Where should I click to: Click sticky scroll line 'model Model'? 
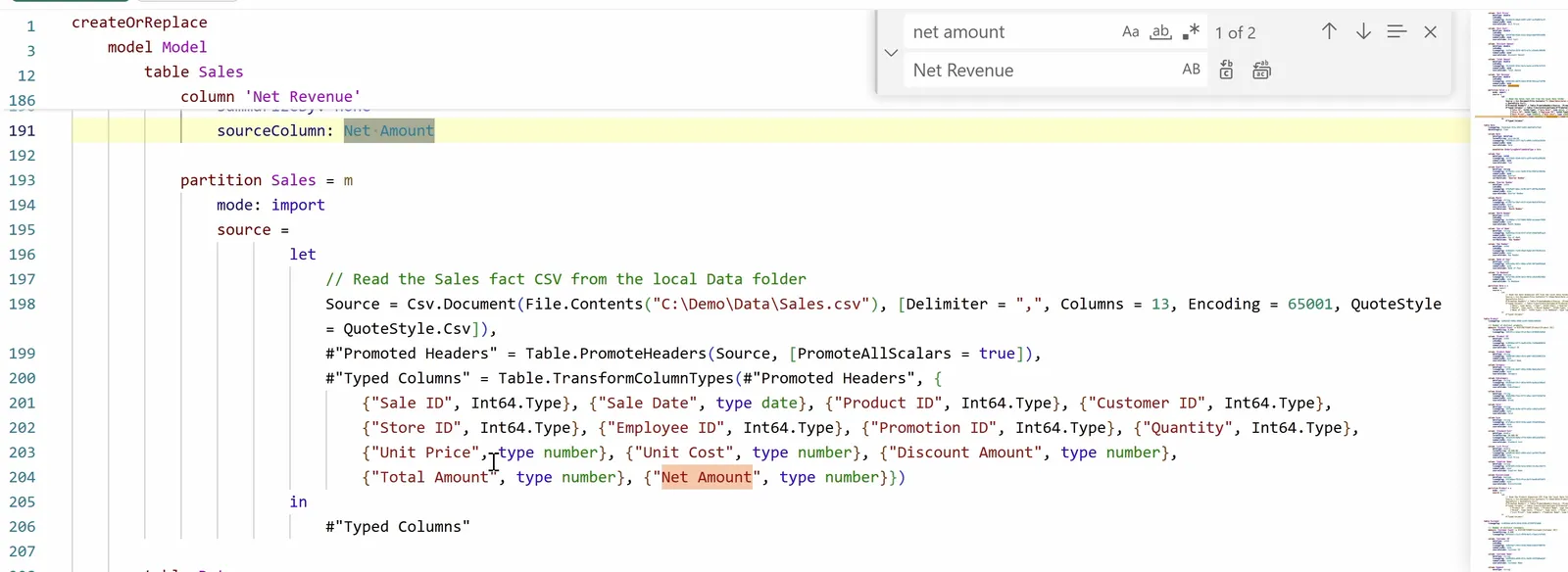(157, 47)
